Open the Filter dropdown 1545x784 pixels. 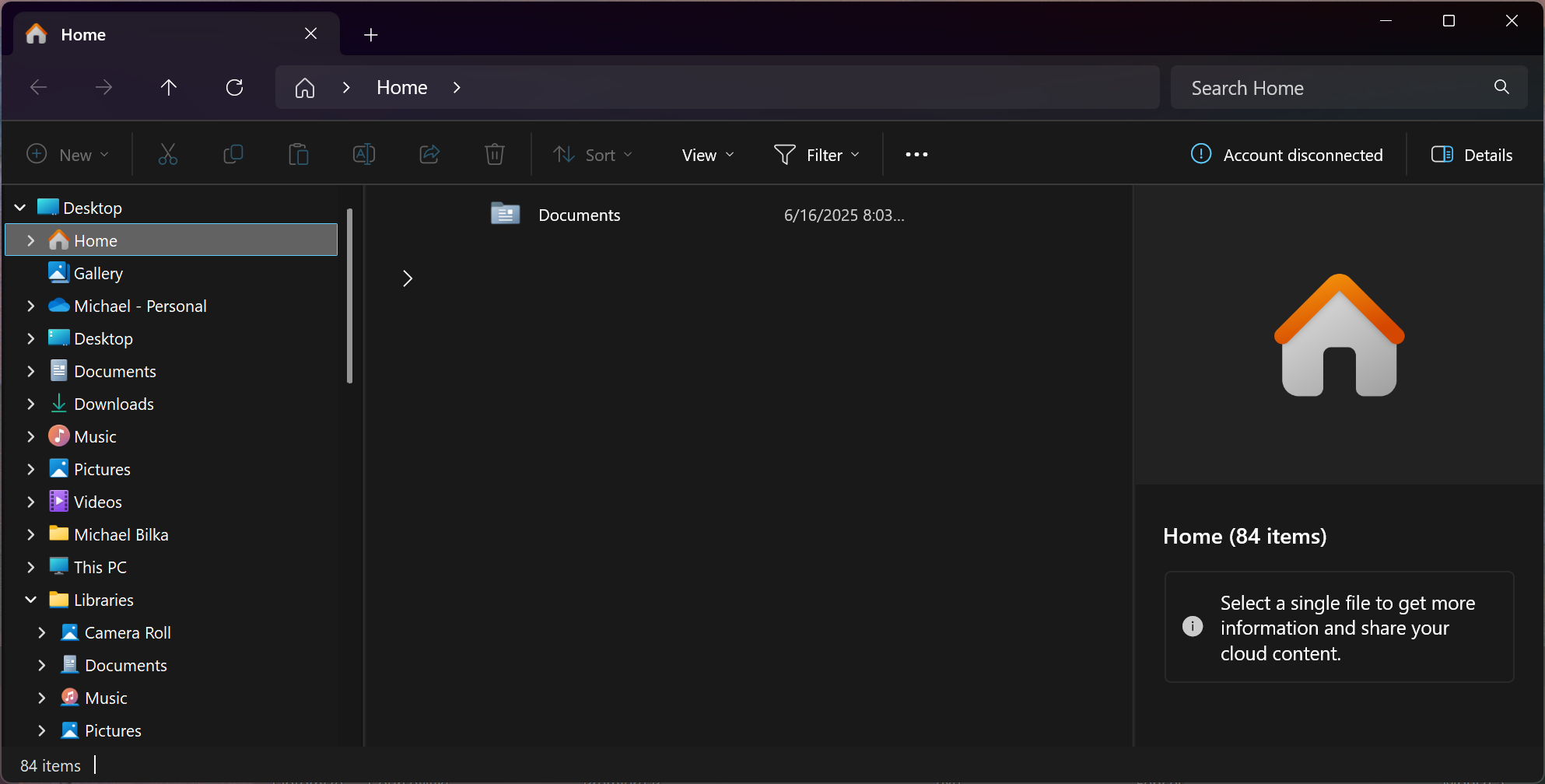tap(817, 155)
